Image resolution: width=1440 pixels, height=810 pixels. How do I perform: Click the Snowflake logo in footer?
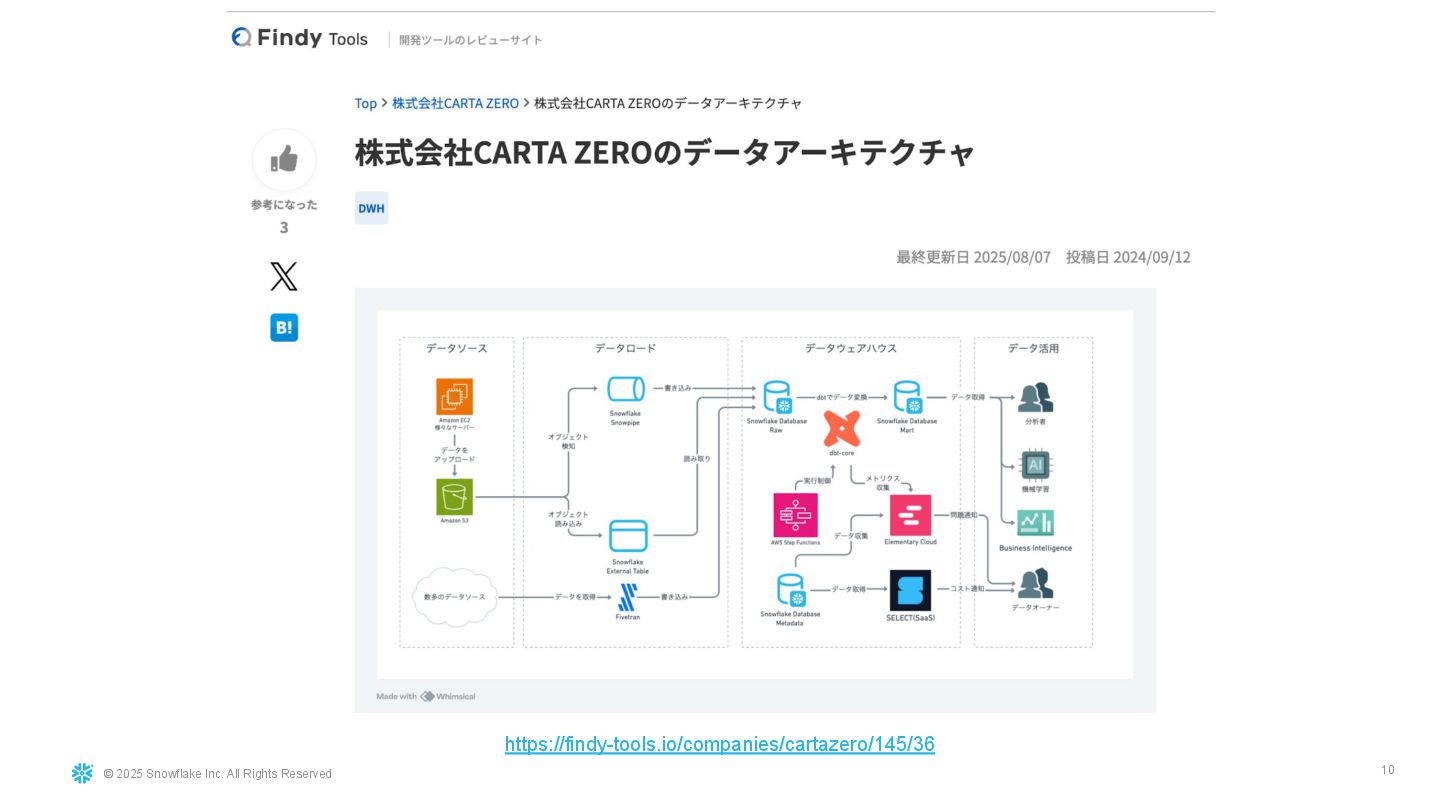pyautogui.click(x=82, y=773)
